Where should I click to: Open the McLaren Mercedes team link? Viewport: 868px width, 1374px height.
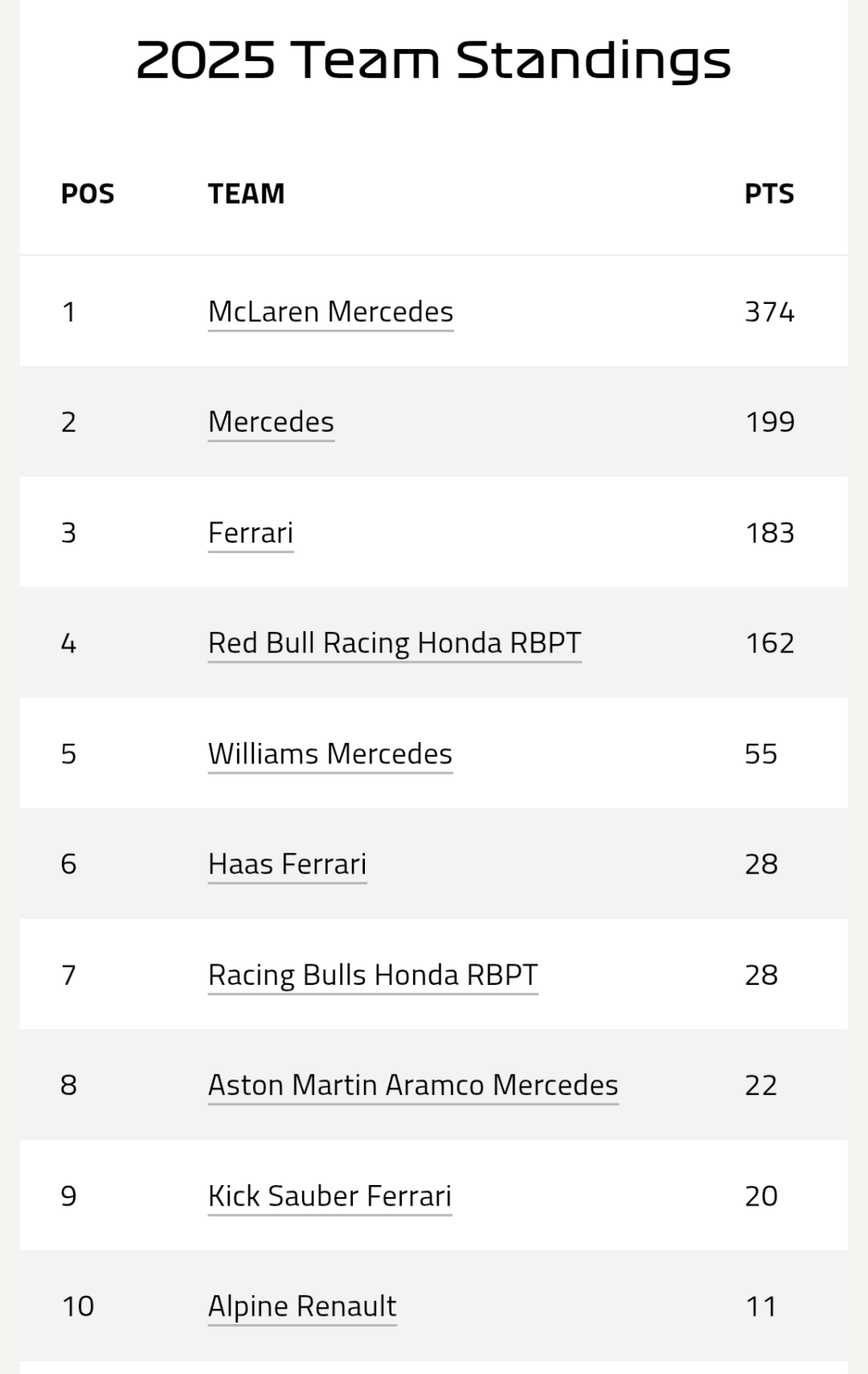point(331,312)
